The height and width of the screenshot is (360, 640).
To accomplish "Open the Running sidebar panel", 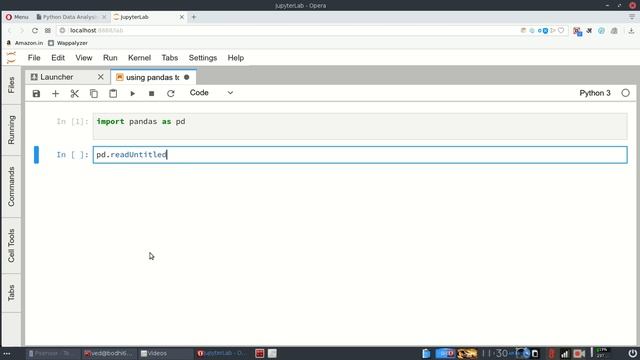I will click(11, 130).
